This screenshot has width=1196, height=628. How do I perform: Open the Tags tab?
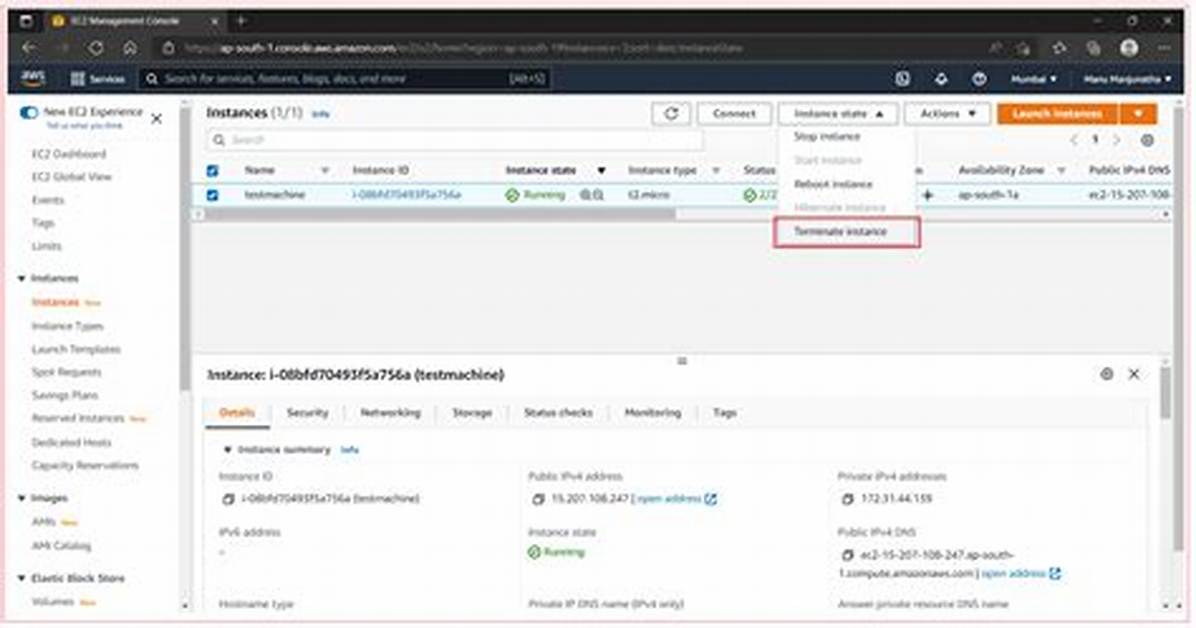click(725, 413)
